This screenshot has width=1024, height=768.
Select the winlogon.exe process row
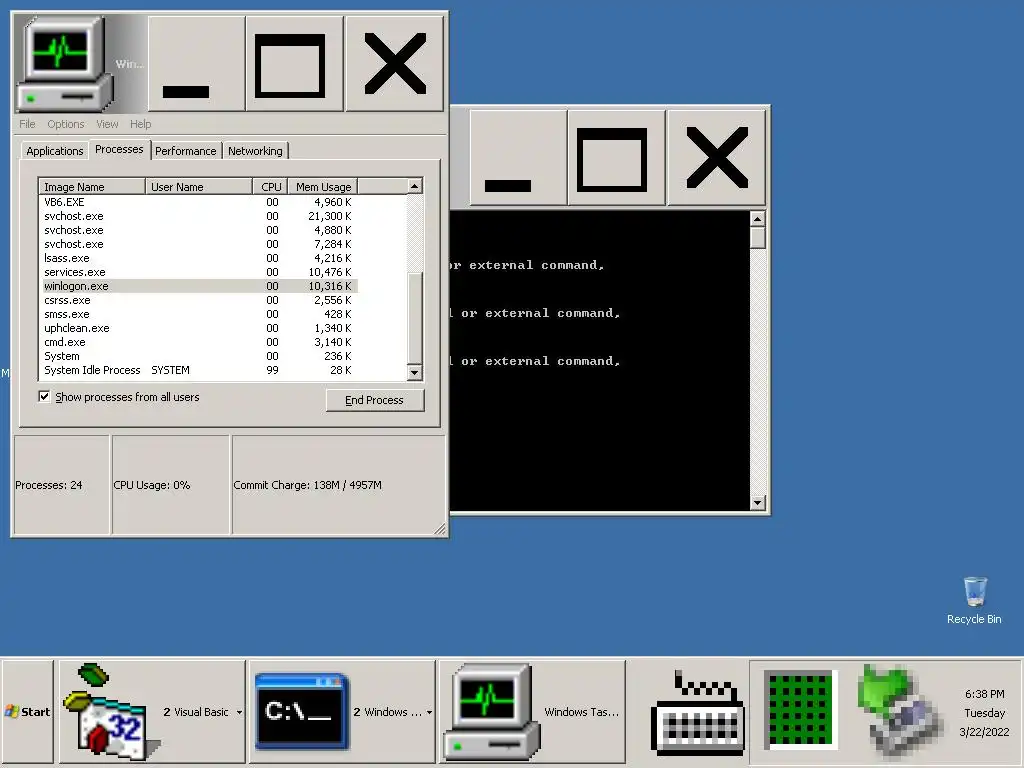(199, 286)
